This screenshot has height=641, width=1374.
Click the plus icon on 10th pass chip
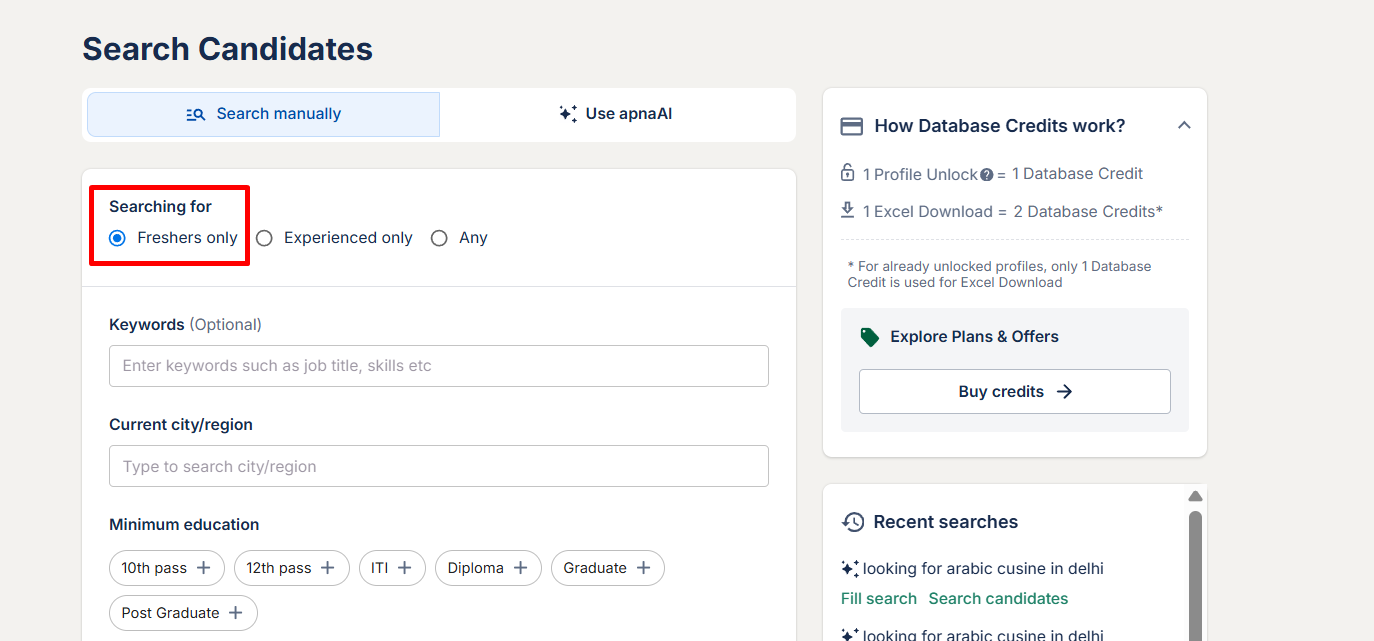tap(204, 568)
